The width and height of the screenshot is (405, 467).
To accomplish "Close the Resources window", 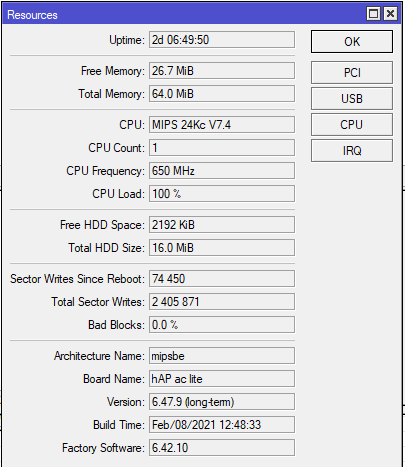I will 390,14.
